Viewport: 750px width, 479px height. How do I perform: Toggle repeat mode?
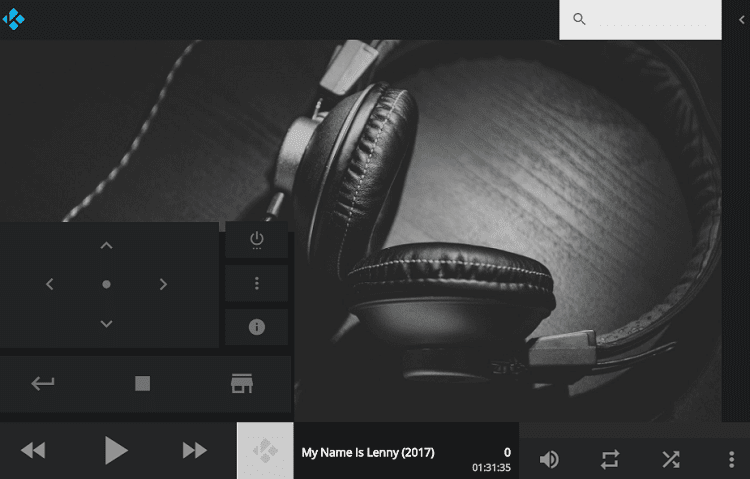point(609,459)
